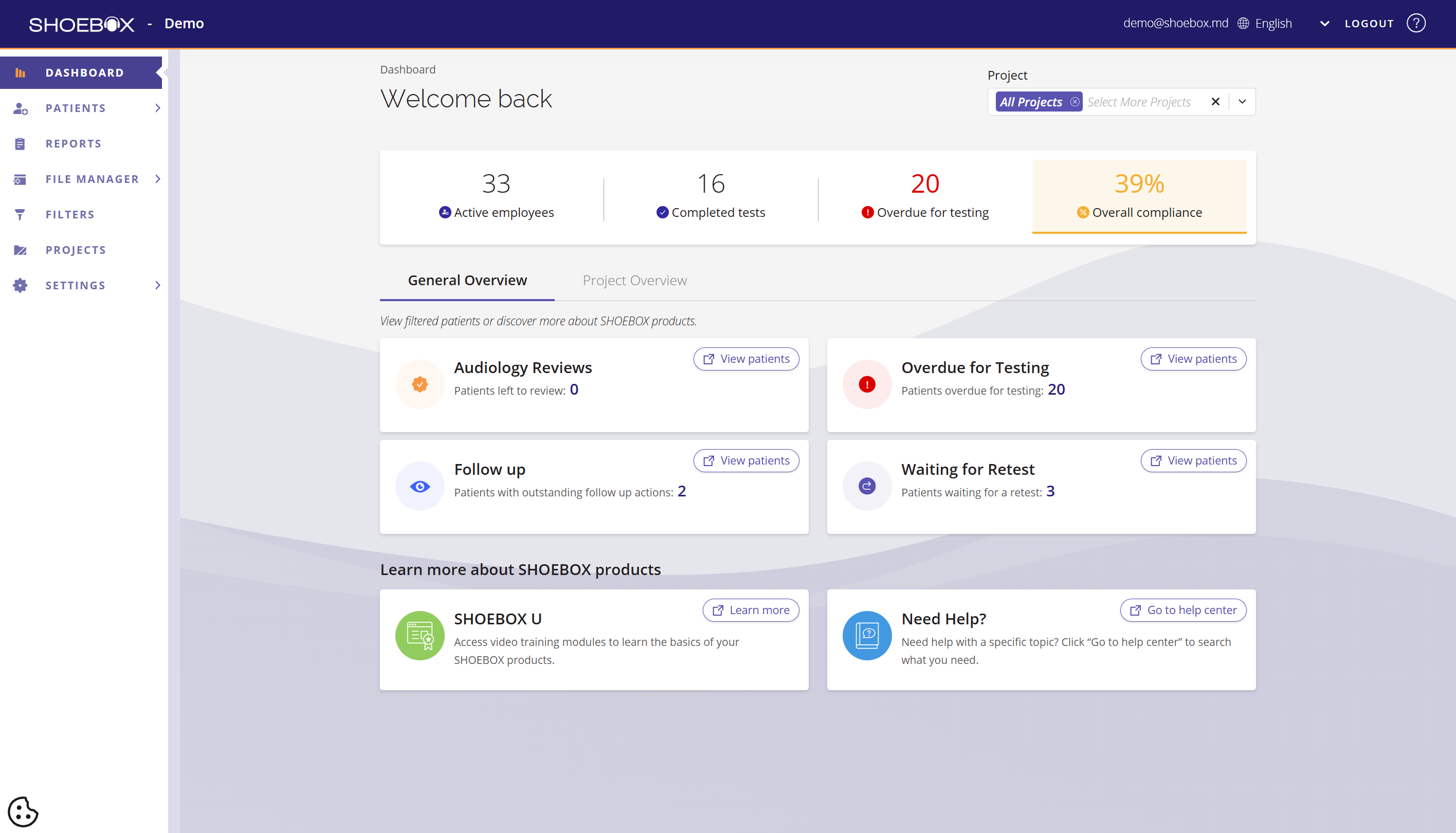Expand the Patients submenu chevron
The image size is (1456, 833).
tap(157, 108)
